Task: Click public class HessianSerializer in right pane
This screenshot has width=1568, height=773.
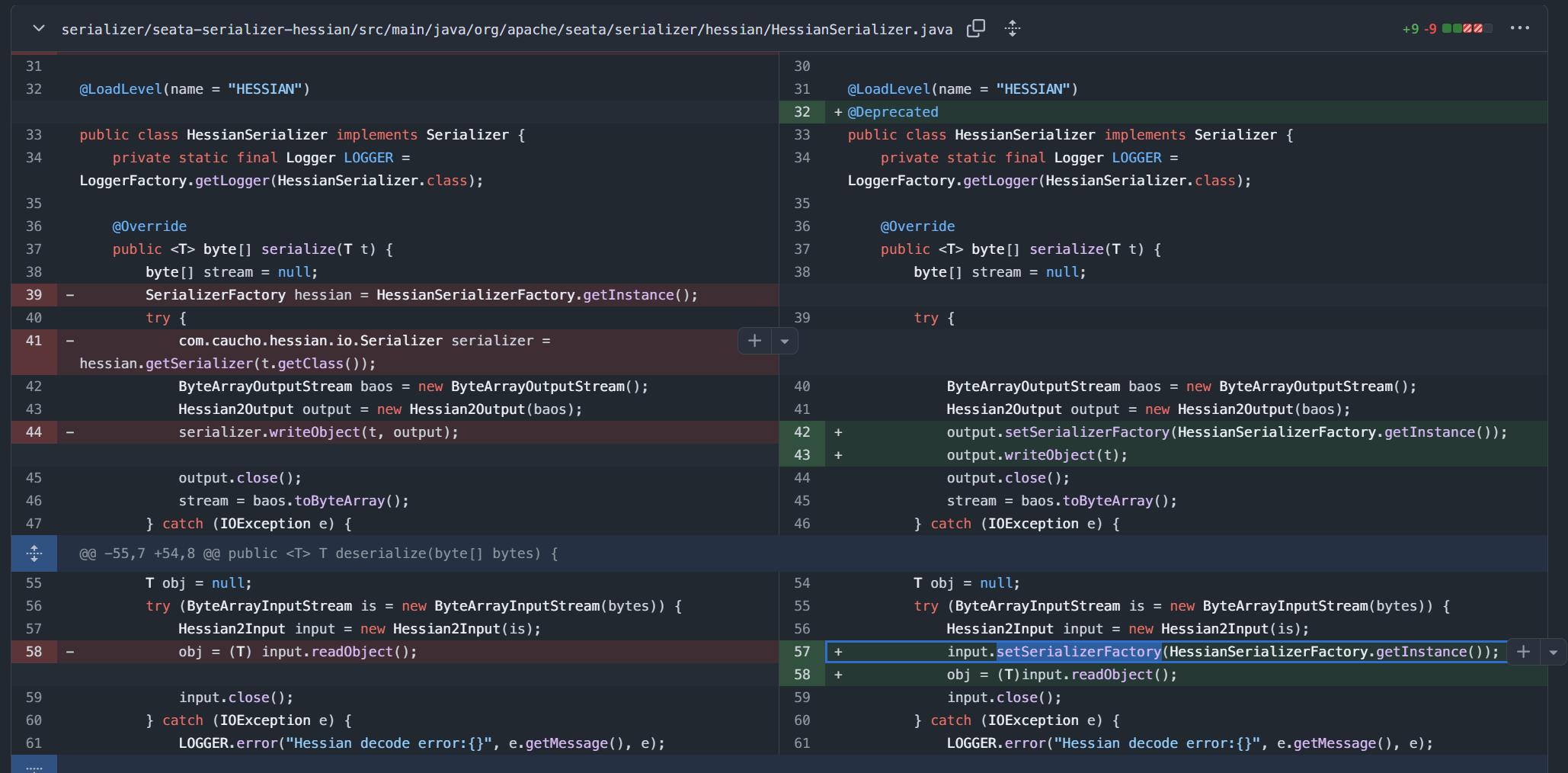Action: click(1070, 135)
